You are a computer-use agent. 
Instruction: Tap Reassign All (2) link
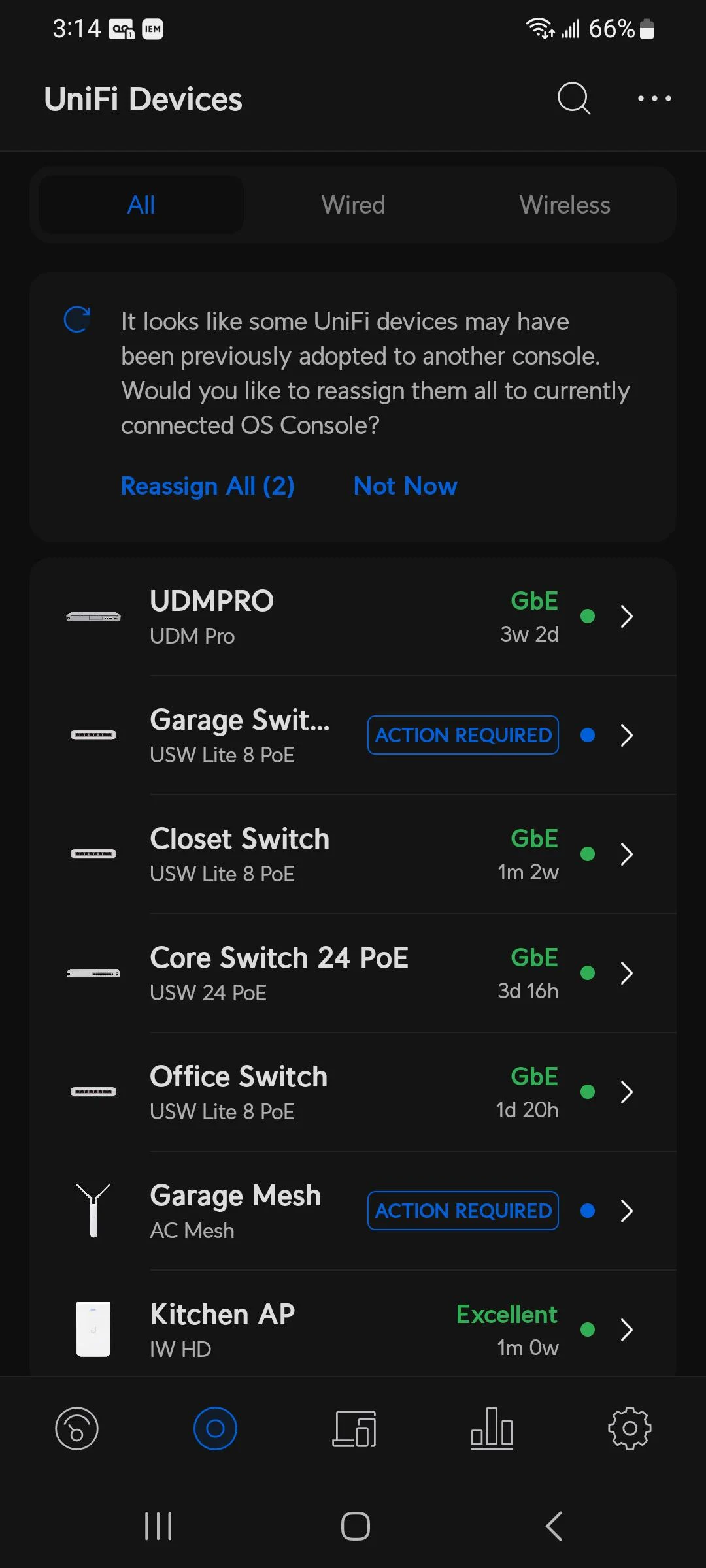208,486
